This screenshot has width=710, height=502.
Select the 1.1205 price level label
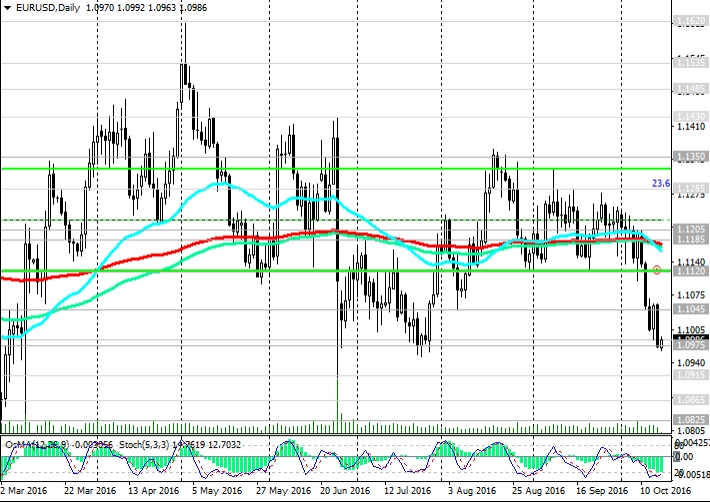tap(690, 229)
